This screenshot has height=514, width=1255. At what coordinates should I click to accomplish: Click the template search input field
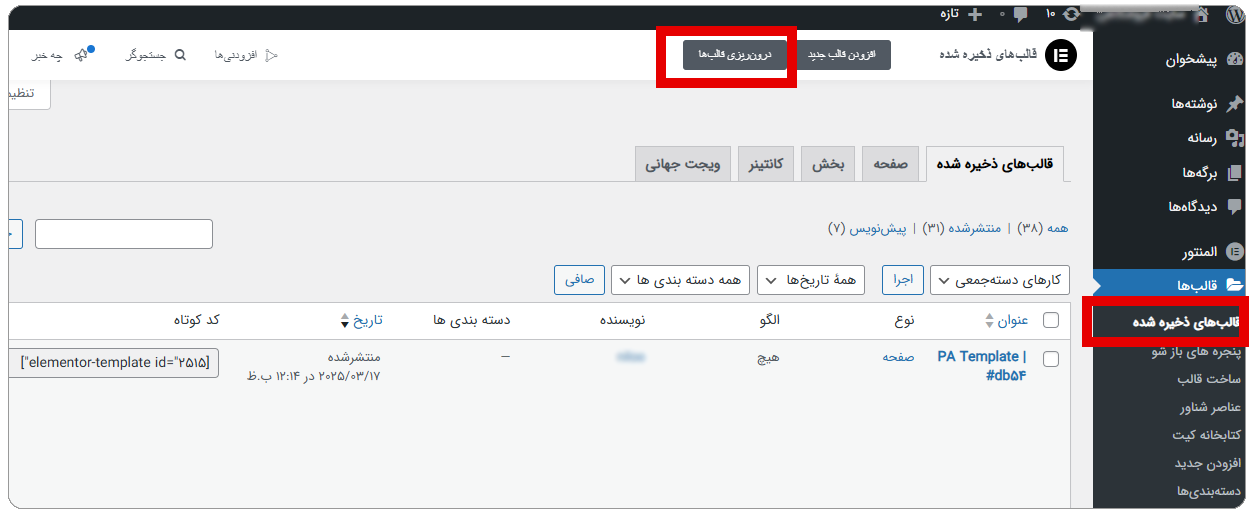point(124,234)
